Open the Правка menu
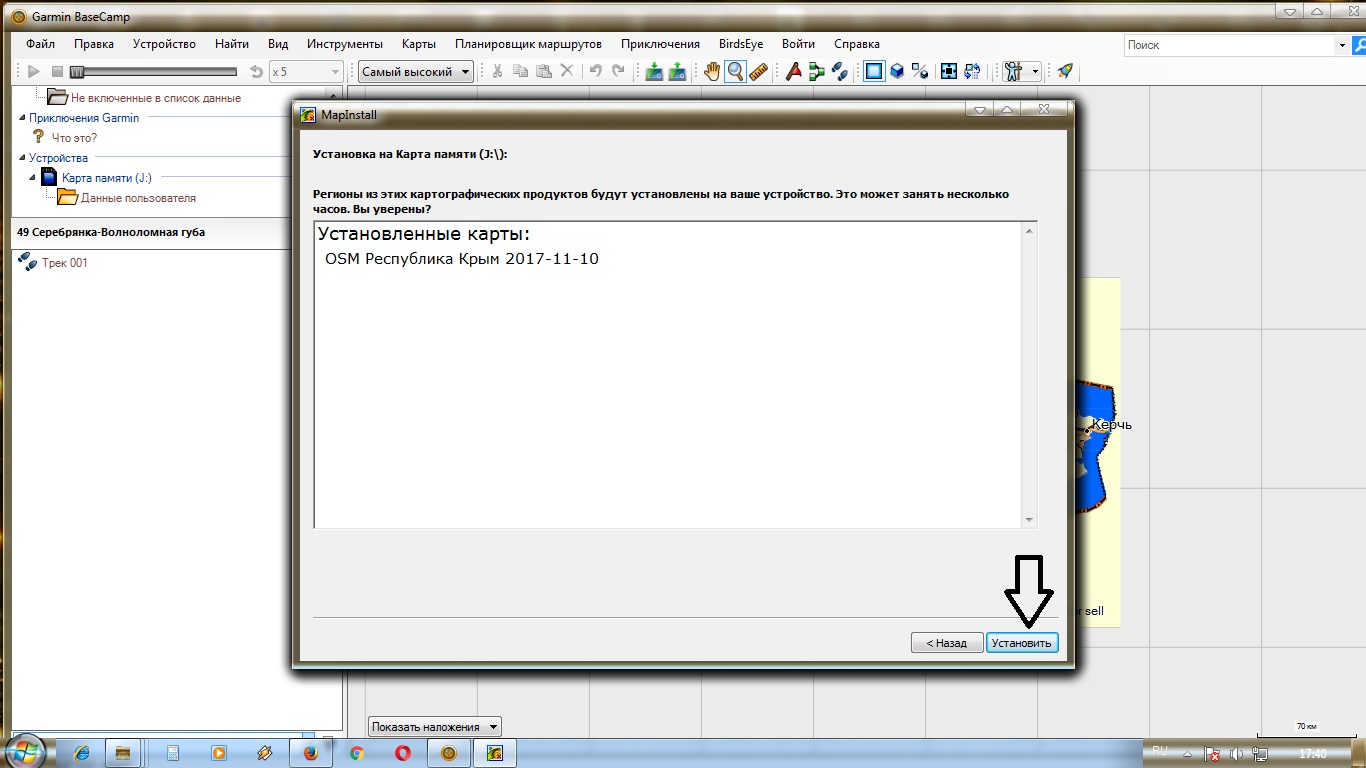This screenshot has width=1366, height=768. pos(94,44)
